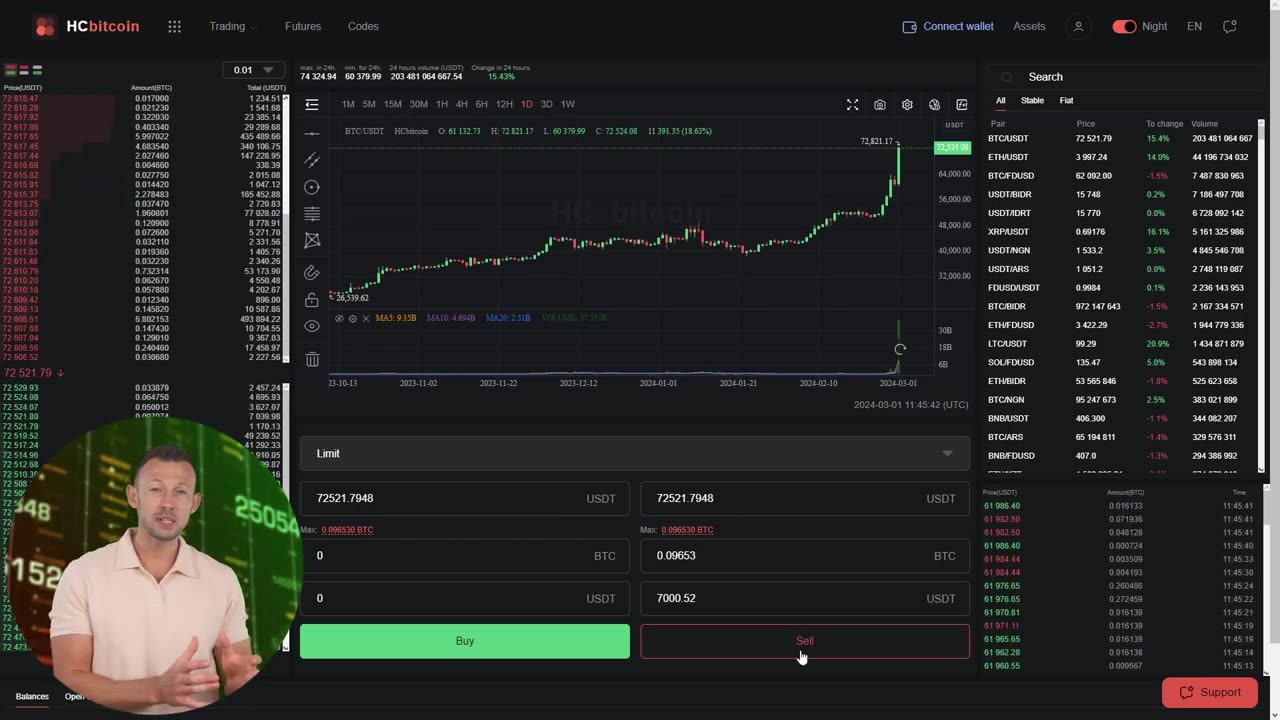Select the 4H chart timeframe
The width and height of the screenshot is (1280, 720).
point(461,104)
